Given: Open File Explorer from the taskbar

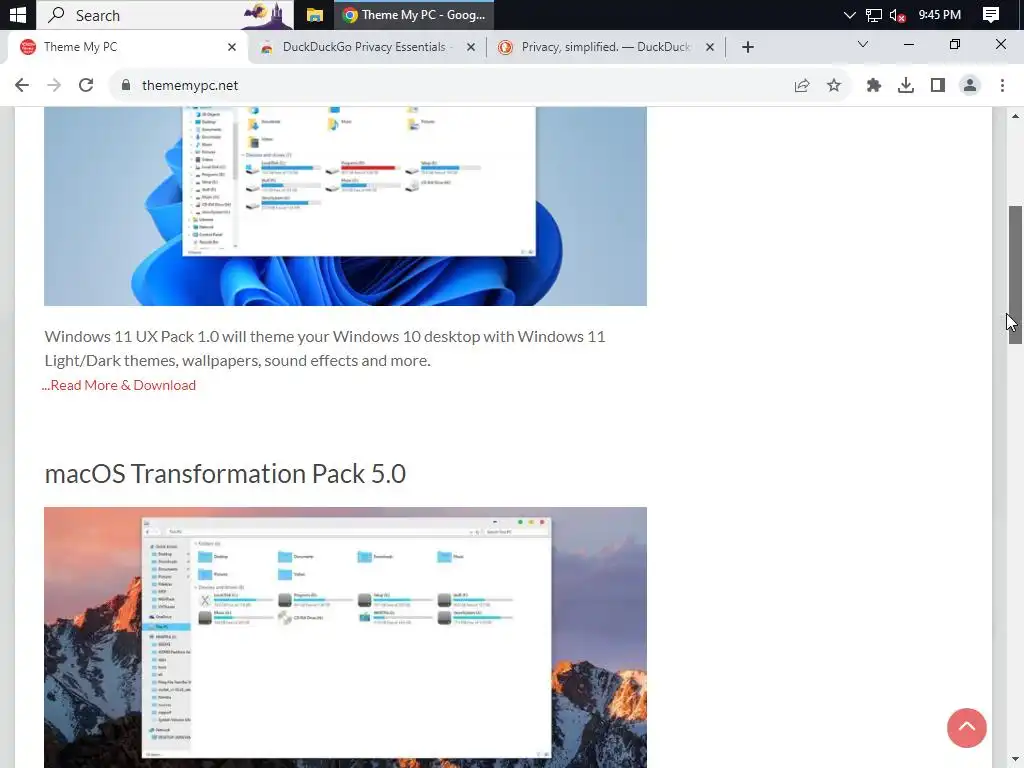Looking at the screenshot, I should pyautogui.click(x=315, y=14).
